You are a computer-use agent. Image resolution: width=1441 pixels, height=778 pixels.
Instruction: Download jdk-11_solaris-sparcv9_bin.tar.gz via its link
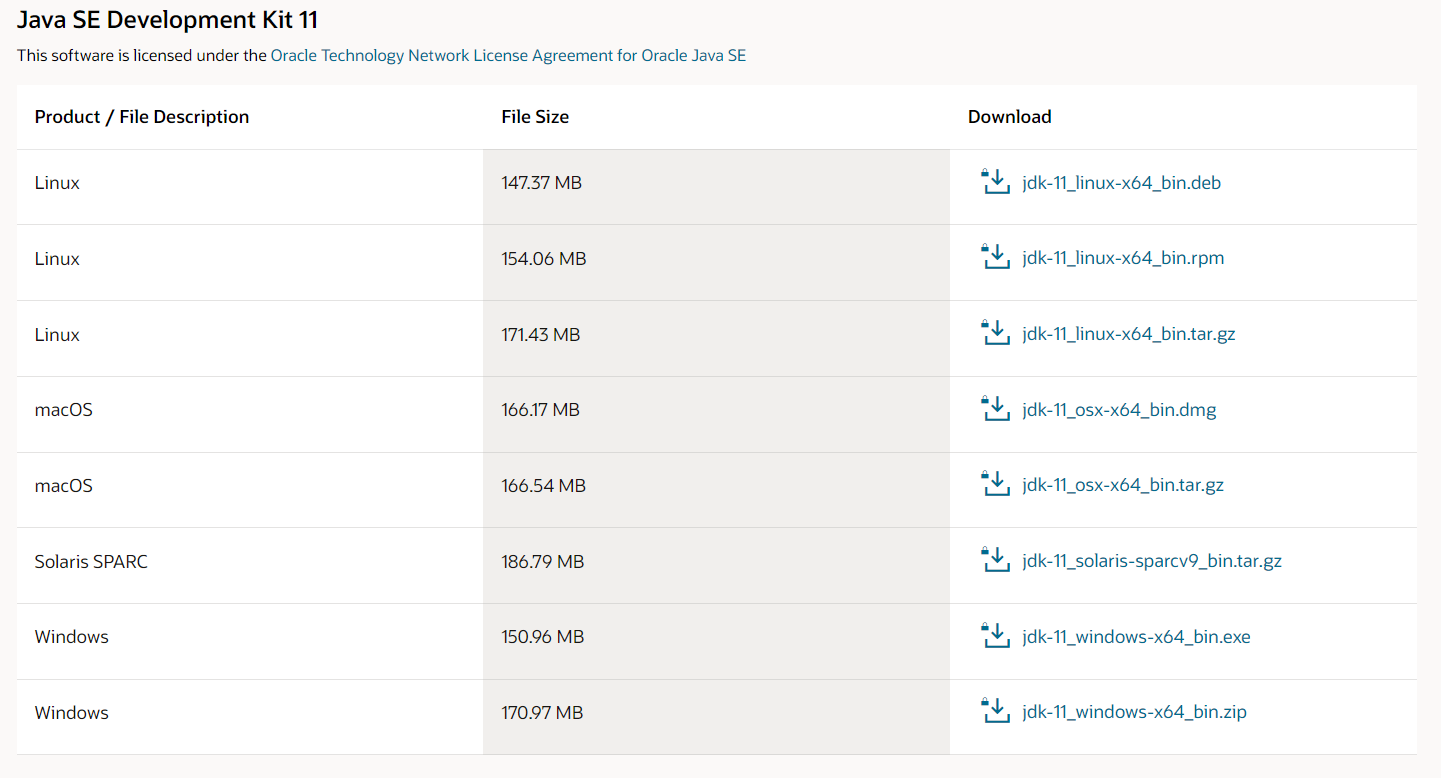[x=1152, y=562]
